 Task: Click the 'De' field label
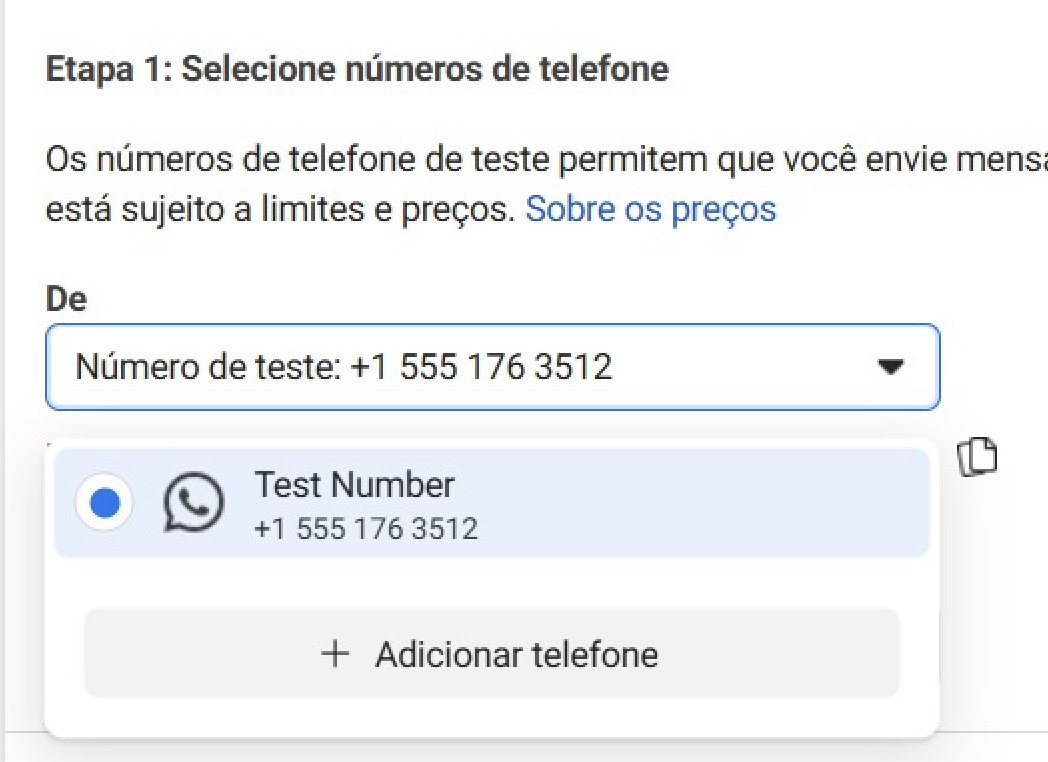click(x=66, y=299)
